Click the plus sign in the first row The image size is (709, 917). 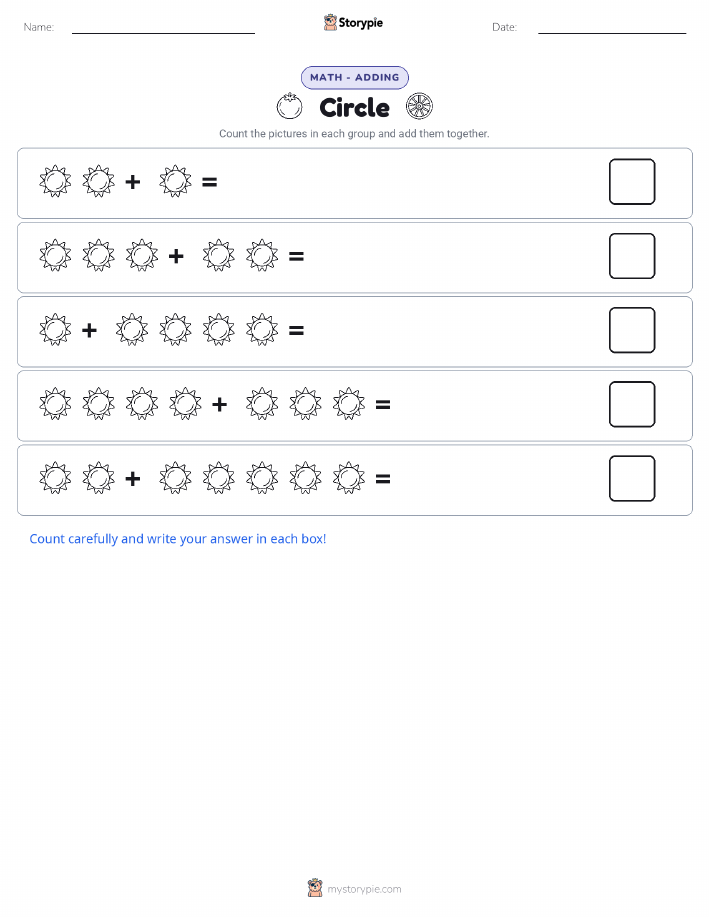(133, 182)
